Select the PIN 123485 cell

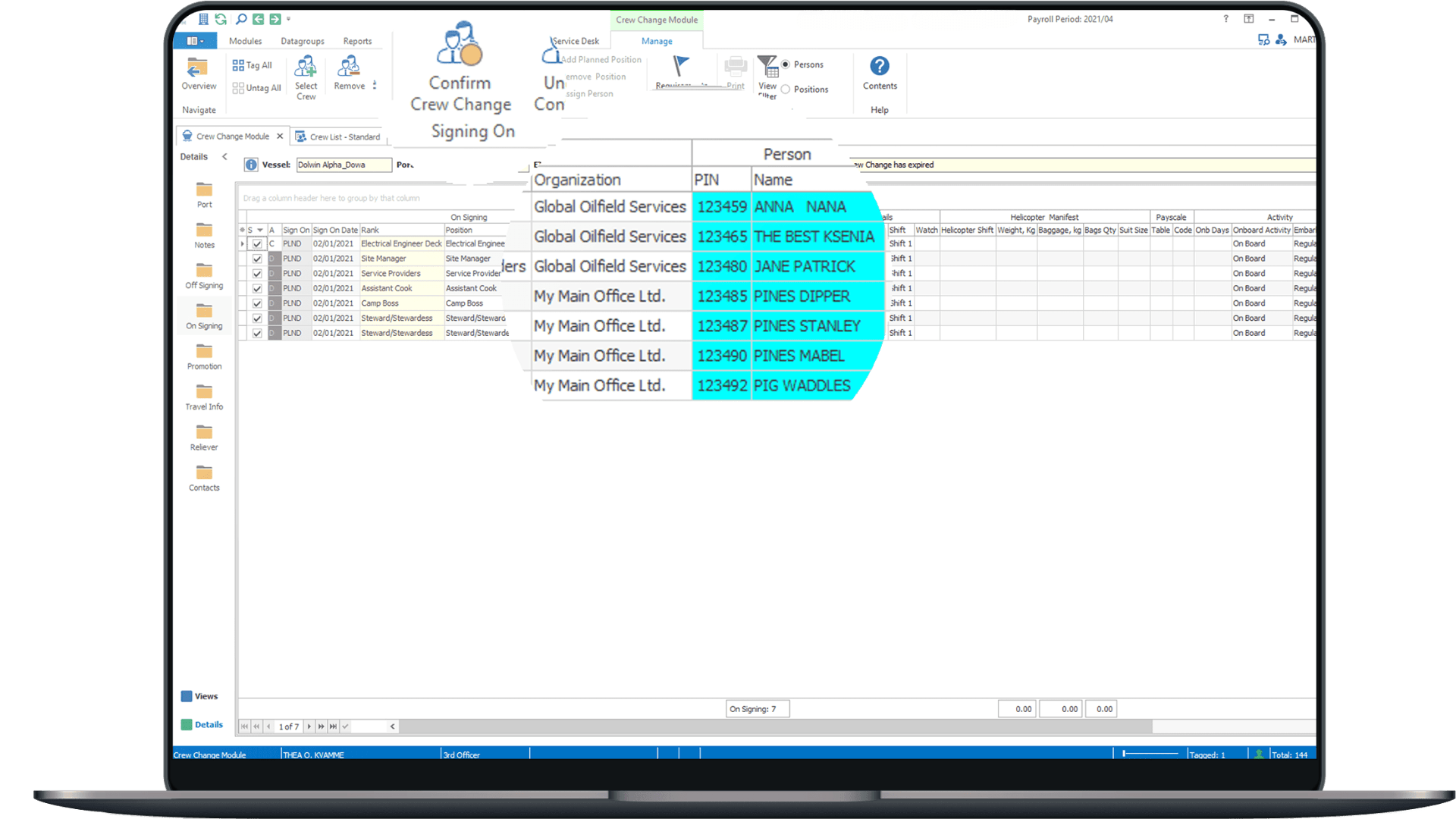point(721,297)
